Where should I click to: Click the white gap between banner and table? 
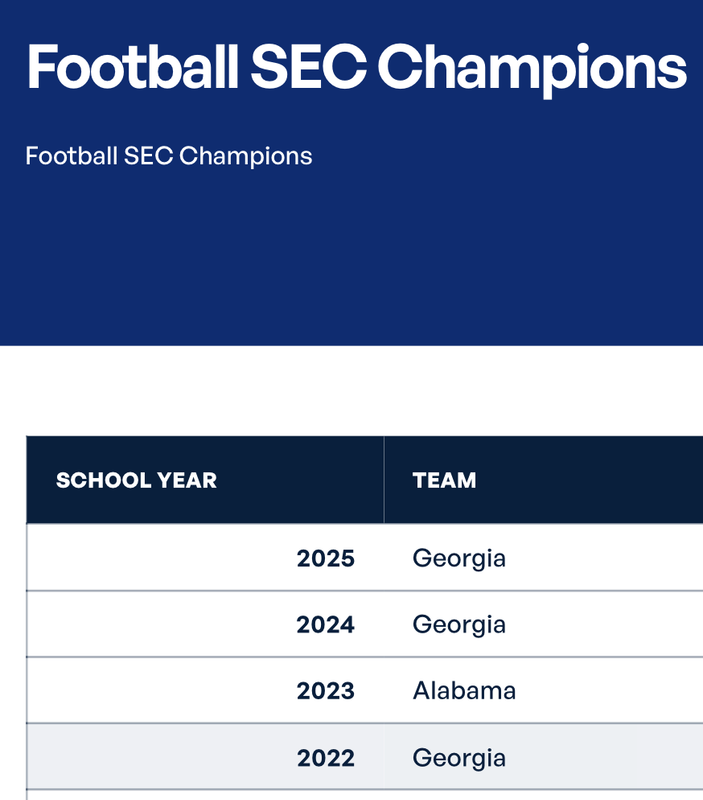pyautogui.click(x=352, y=390)
